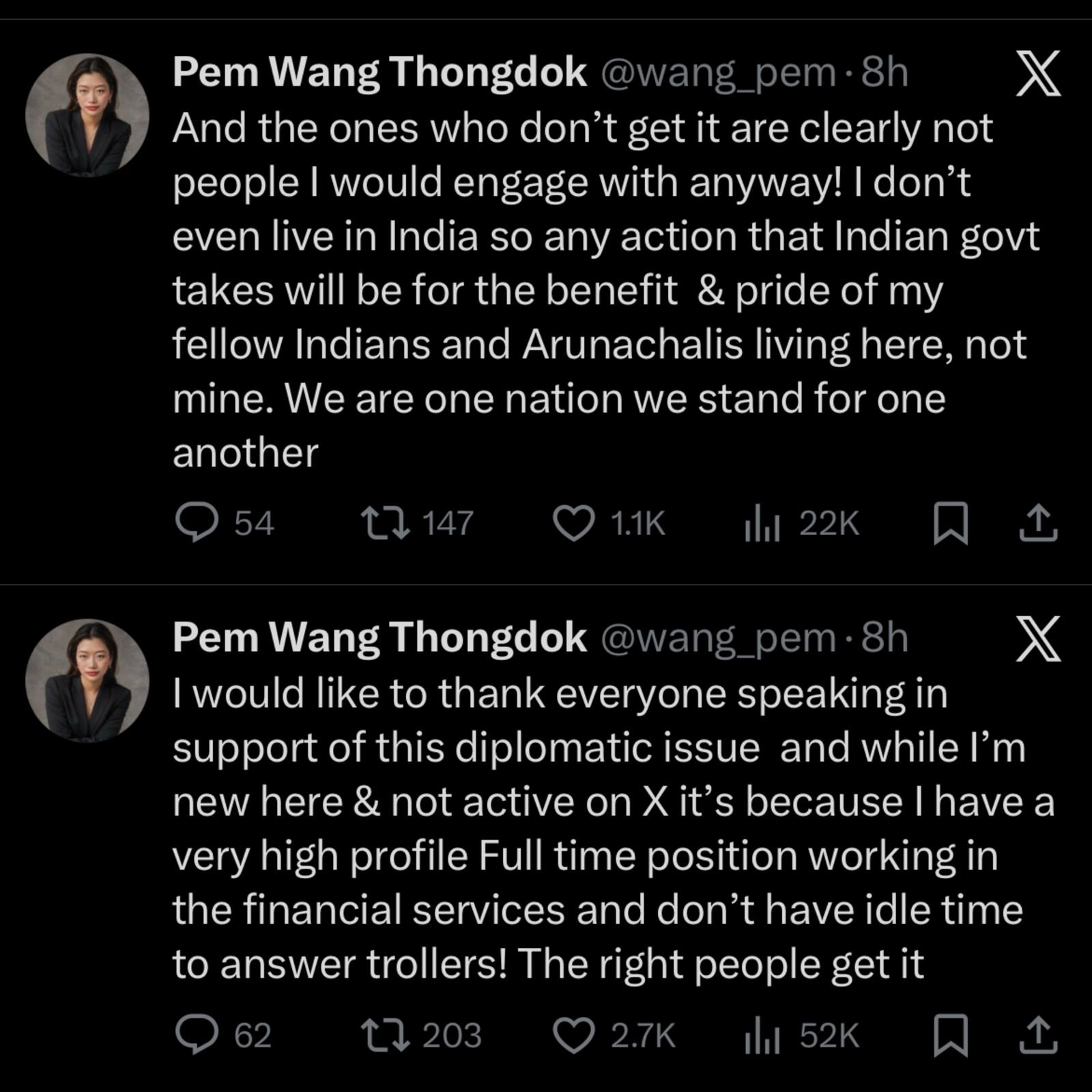Screen dimensions: 1092x1092
Task: Open the 8h timestamp of first tweet
Action: pos(885,72)
